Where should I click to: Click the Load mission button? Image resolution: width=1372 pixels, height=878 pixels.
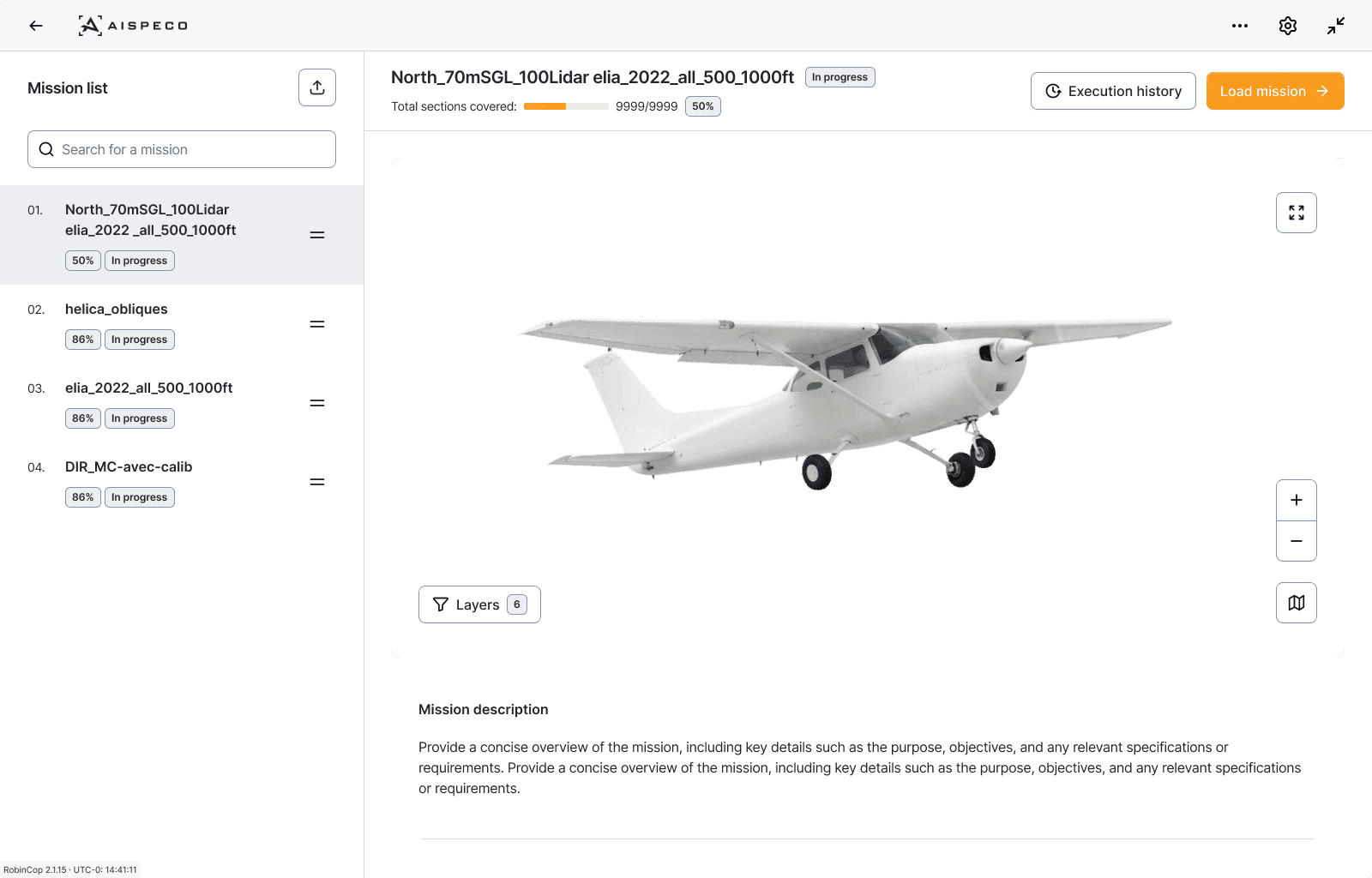click(x=1275, y=91)
